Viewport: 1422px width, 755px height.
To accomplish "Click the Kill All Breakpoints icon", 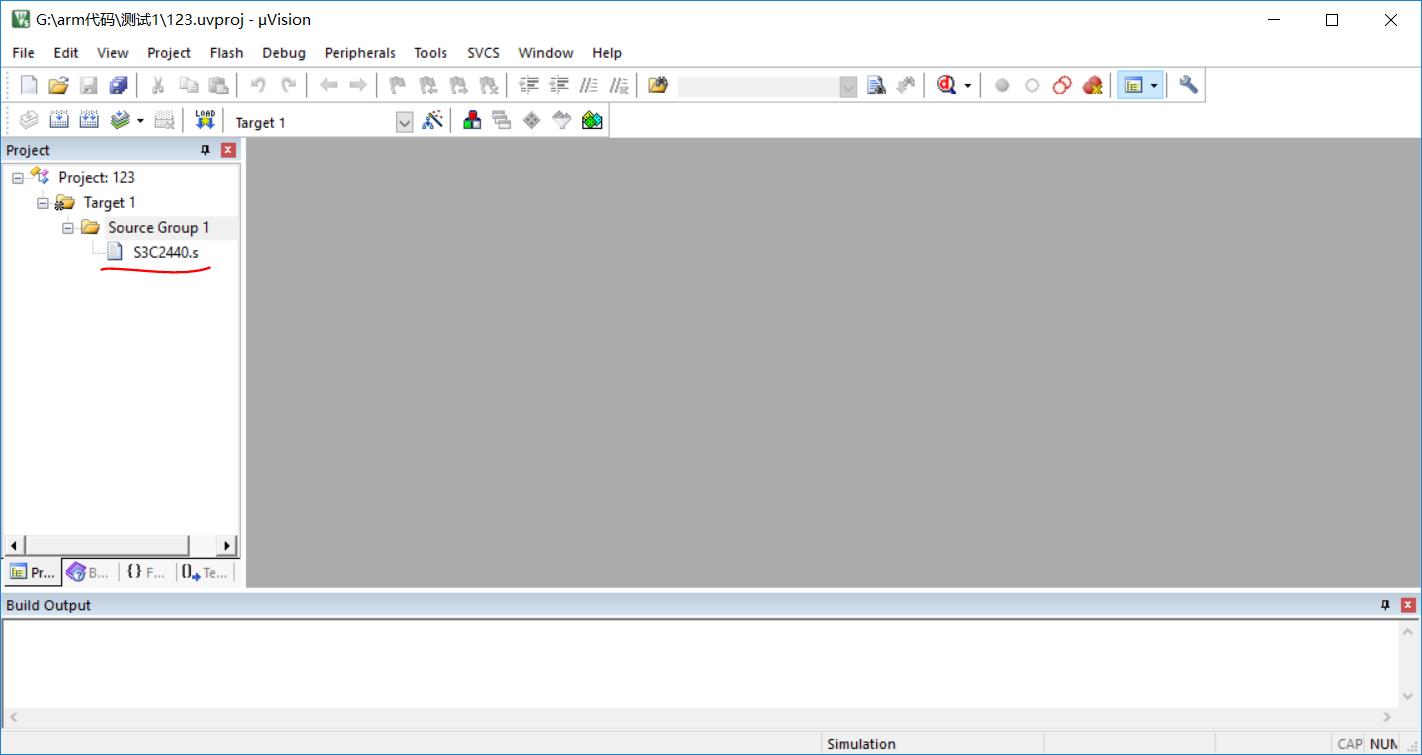I will pyautogui.click(x=1092, y=86).
